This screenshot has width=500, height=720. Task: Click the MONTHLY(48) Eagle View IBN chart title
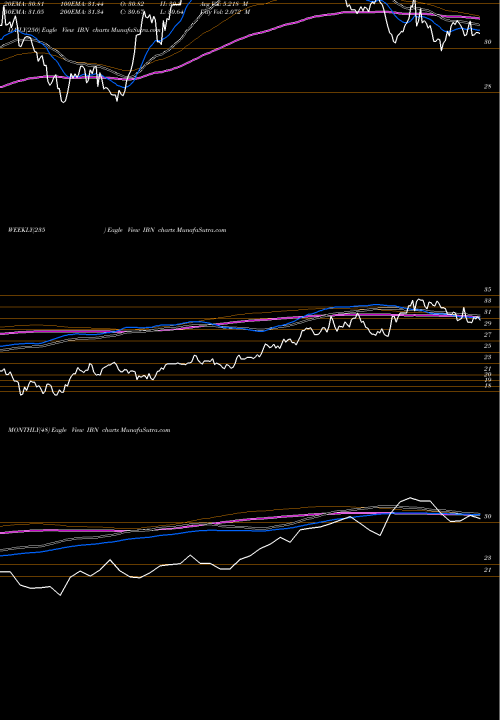point(89,430)
